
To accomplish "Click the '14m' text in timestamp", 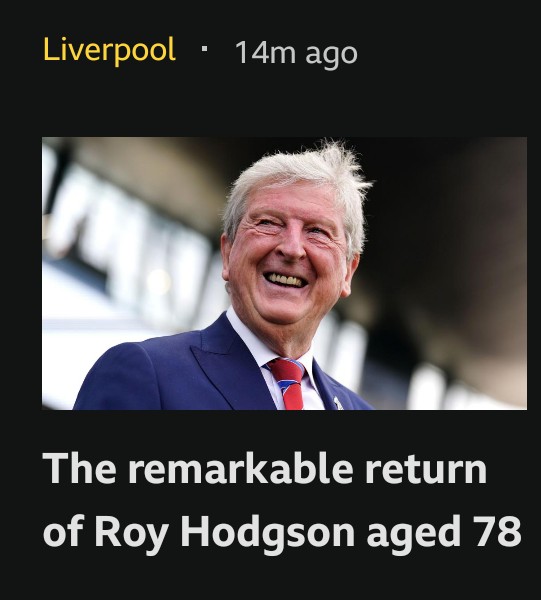I will [266, 52].
